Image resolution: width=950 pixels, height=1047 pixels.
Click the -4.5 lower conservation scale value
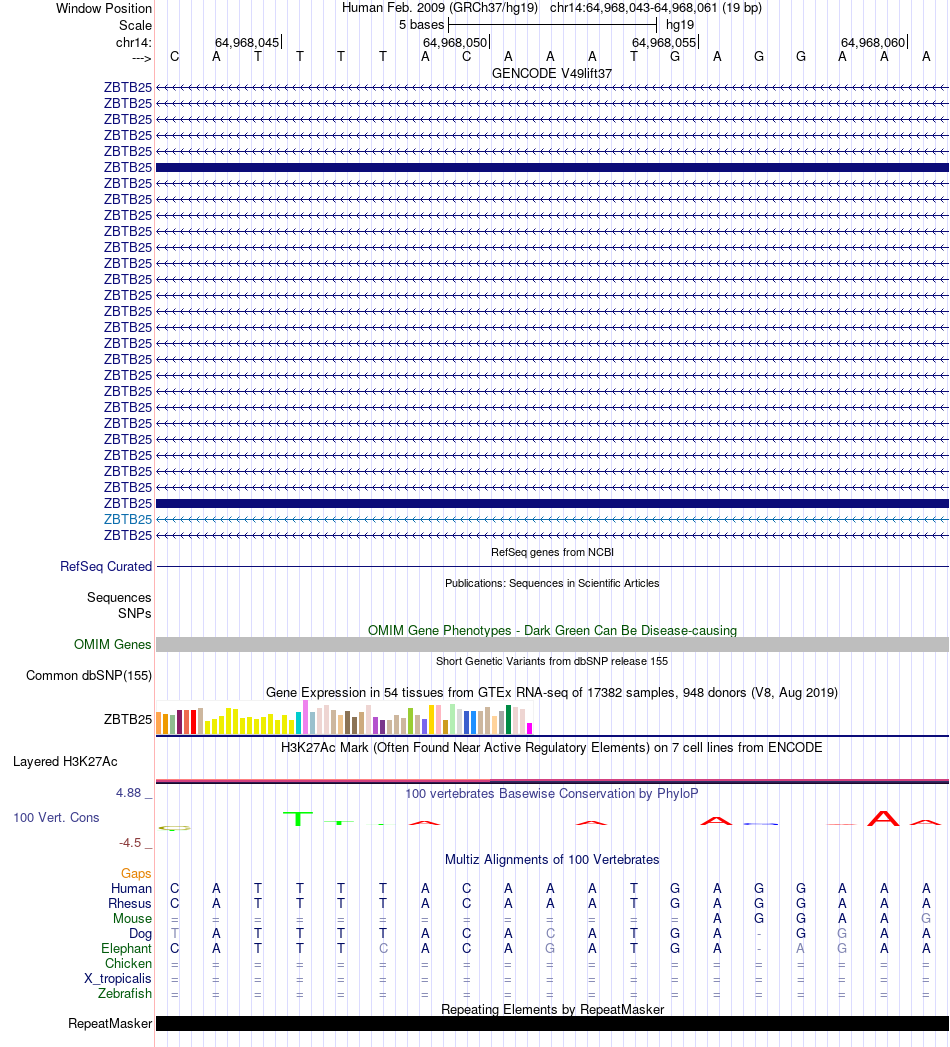tap(130, 843)
